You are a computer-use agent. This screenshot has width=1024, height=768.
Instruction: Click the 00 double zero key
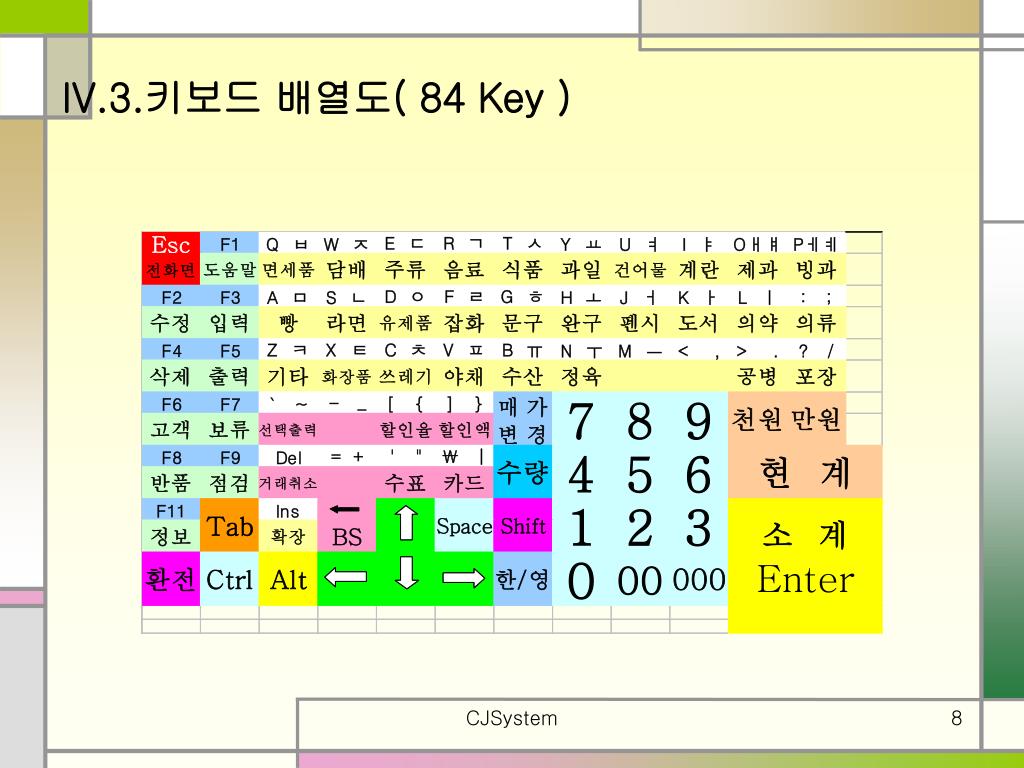coord(640,579)
